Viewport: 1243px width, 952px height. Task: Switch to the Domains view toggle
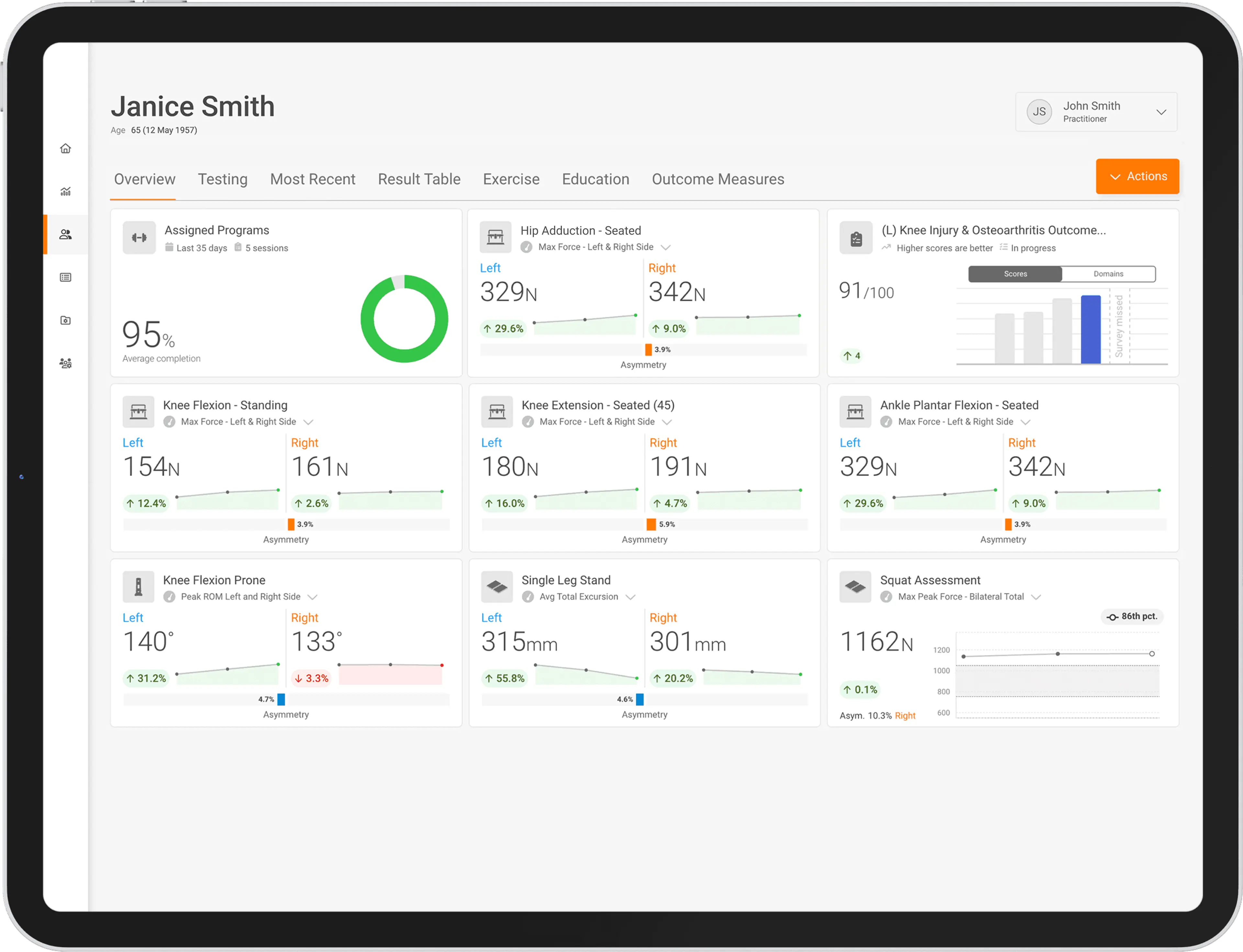pyautogui.click(x=1108, y=274)
